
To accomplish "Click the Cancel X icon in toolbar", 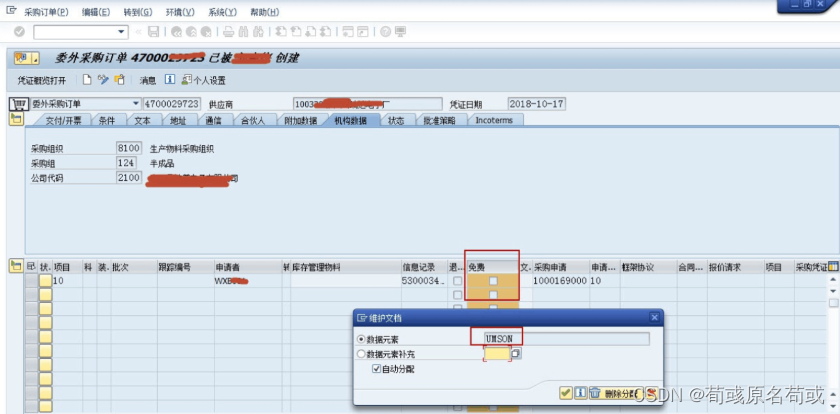I will (x=206, y=32).
